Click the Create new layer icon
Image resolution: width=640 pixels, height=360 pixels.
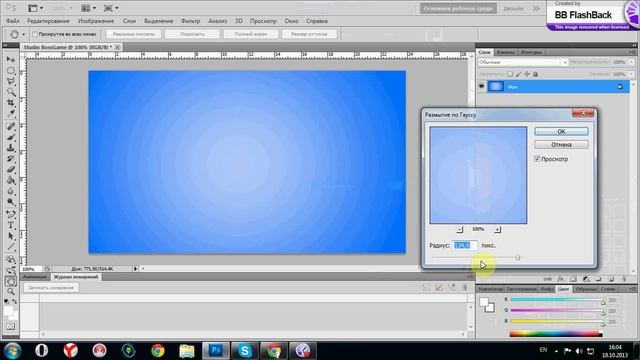point(611,279)
